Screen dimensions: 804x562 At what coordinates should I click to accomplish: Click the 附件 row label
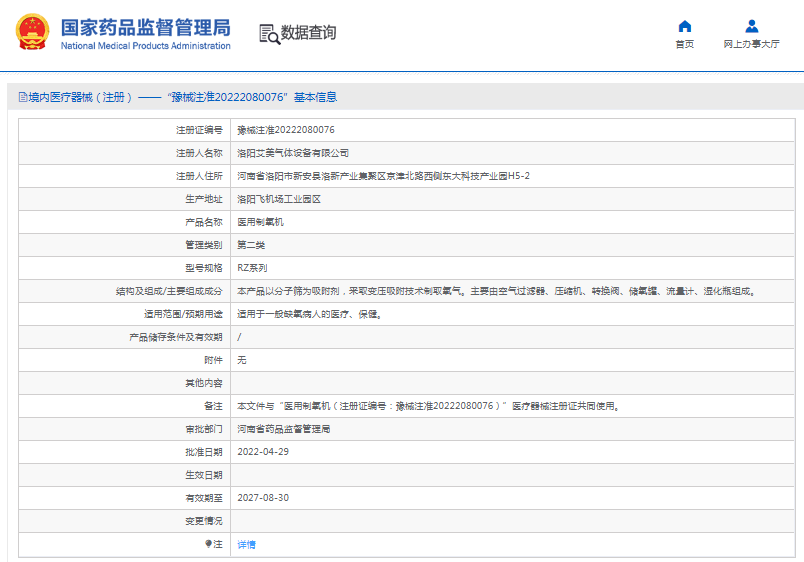tap(213, 360)
